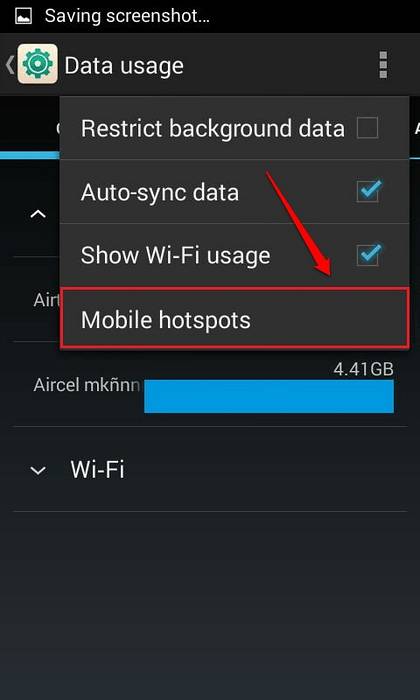Tap the Data usage title
The height and width of the screenshot is (700, 420).
pyautogui.click(x=124, y=66)
